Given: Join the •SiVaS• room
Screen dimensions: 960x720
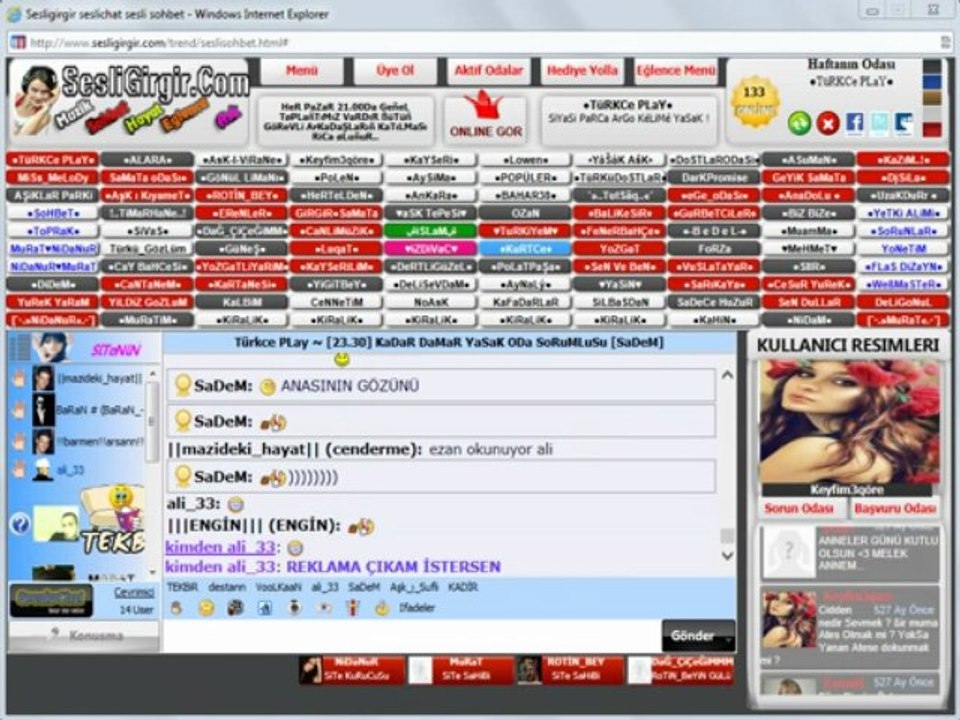Looking at the screenshot, I should (x=148, y=231).
